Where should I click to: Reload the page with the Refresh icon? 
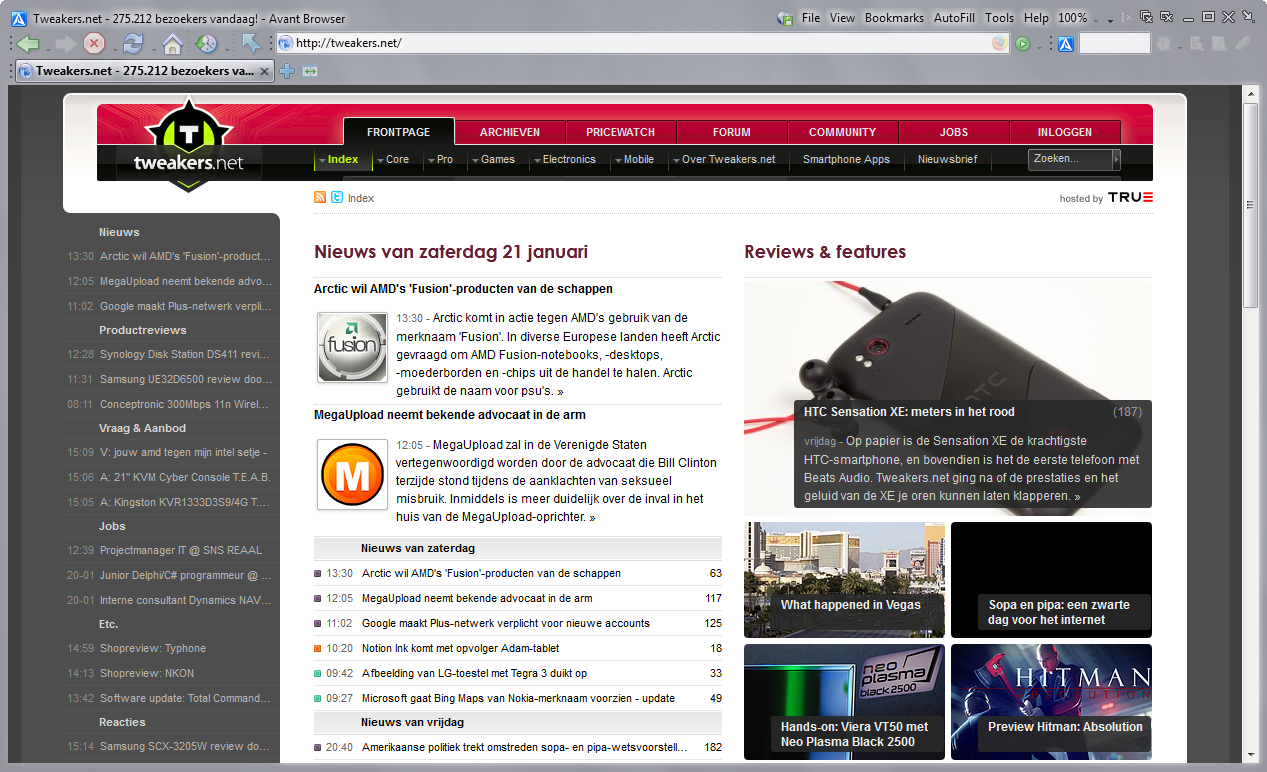click(x=133, y=43)
